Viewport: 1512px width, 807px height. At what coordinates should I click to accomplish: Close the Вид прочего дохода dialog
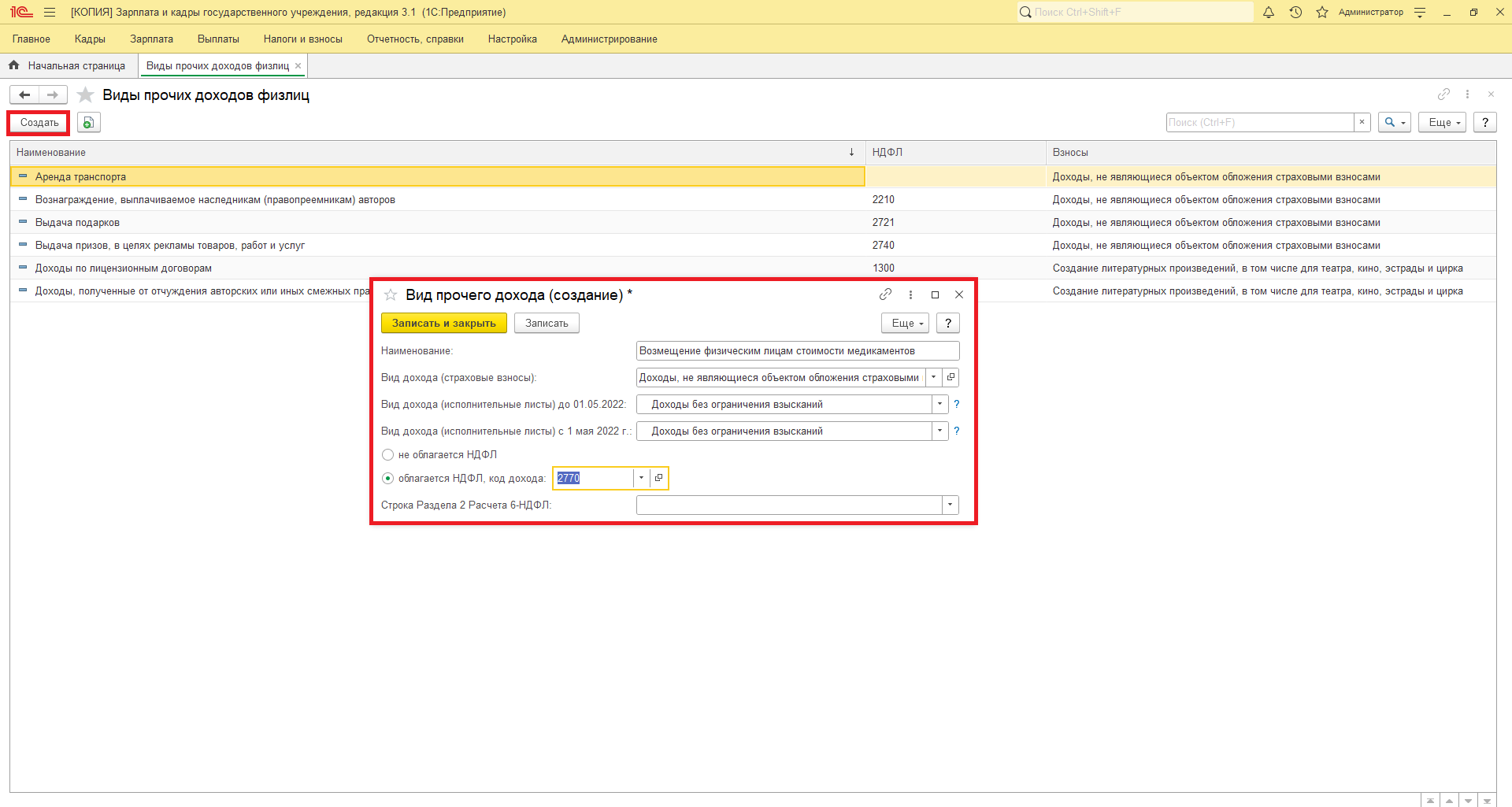coord(959,294)
